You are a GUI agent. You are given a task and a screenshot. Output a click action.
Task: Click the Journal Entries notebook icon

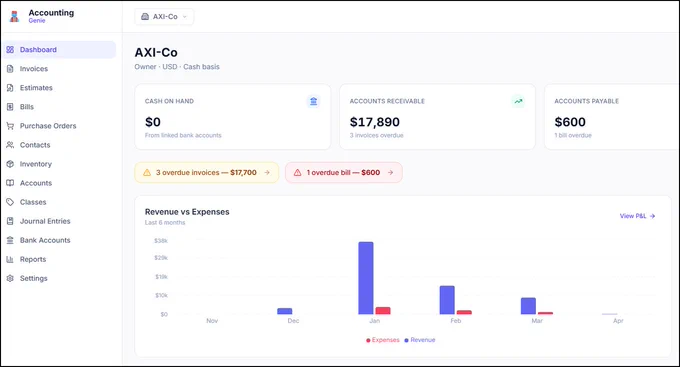[x=10, y=221]
